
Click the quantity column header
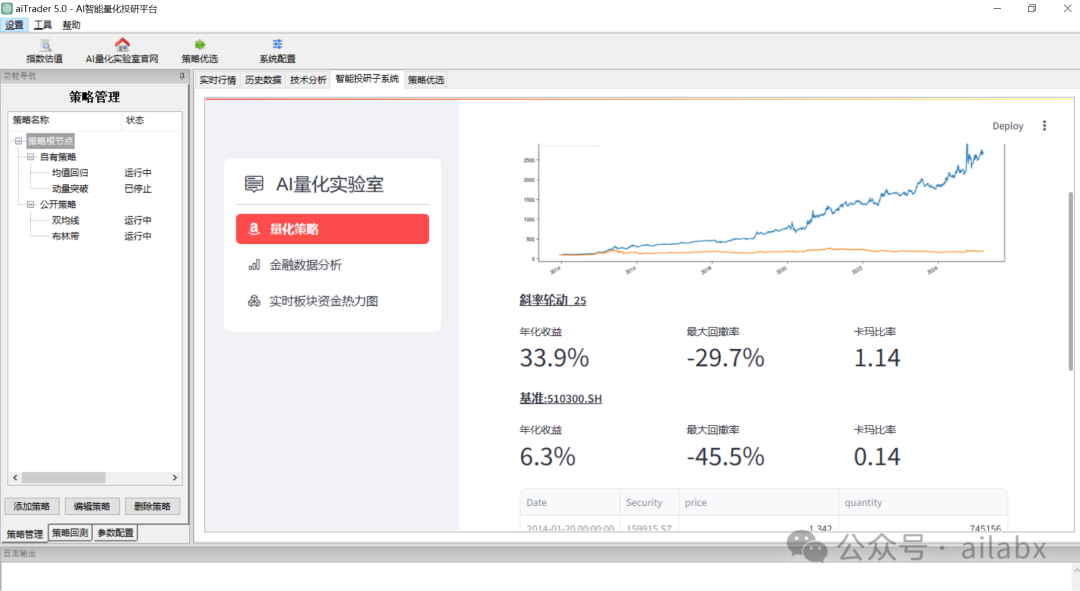pyautogui.click(x=923, y=503)
